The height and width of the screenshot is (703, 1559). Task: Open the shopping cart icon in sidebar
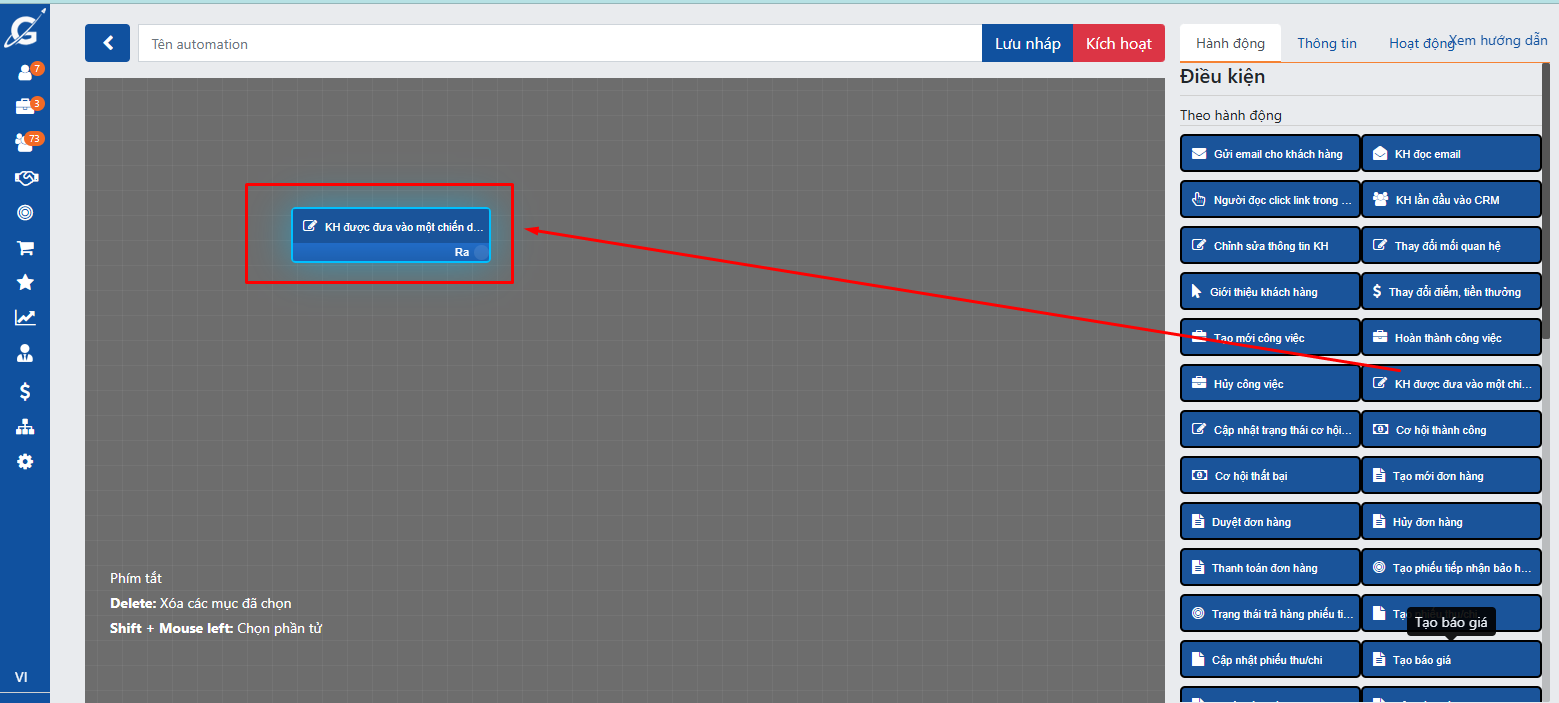(25, 248)
